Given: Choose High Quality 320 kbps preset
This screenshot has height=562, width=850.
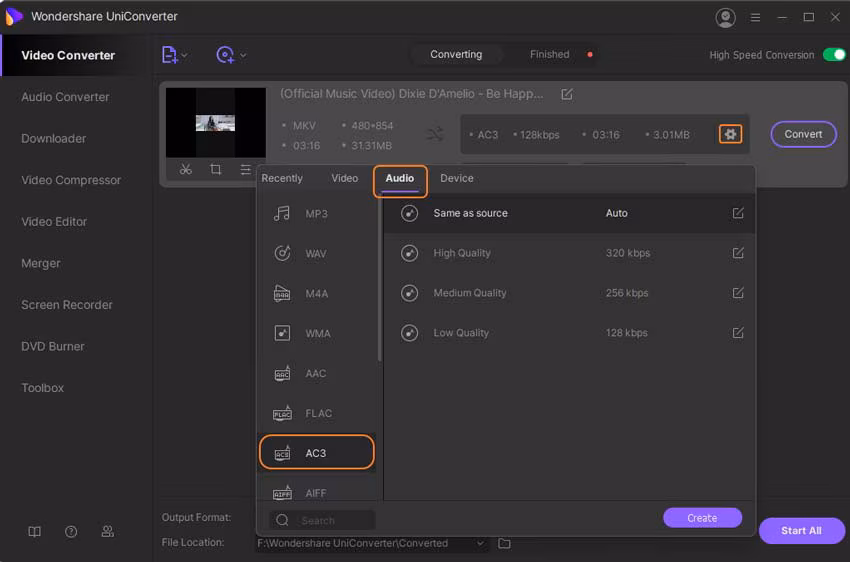Looking at the screenshot, I should [569, 253].
